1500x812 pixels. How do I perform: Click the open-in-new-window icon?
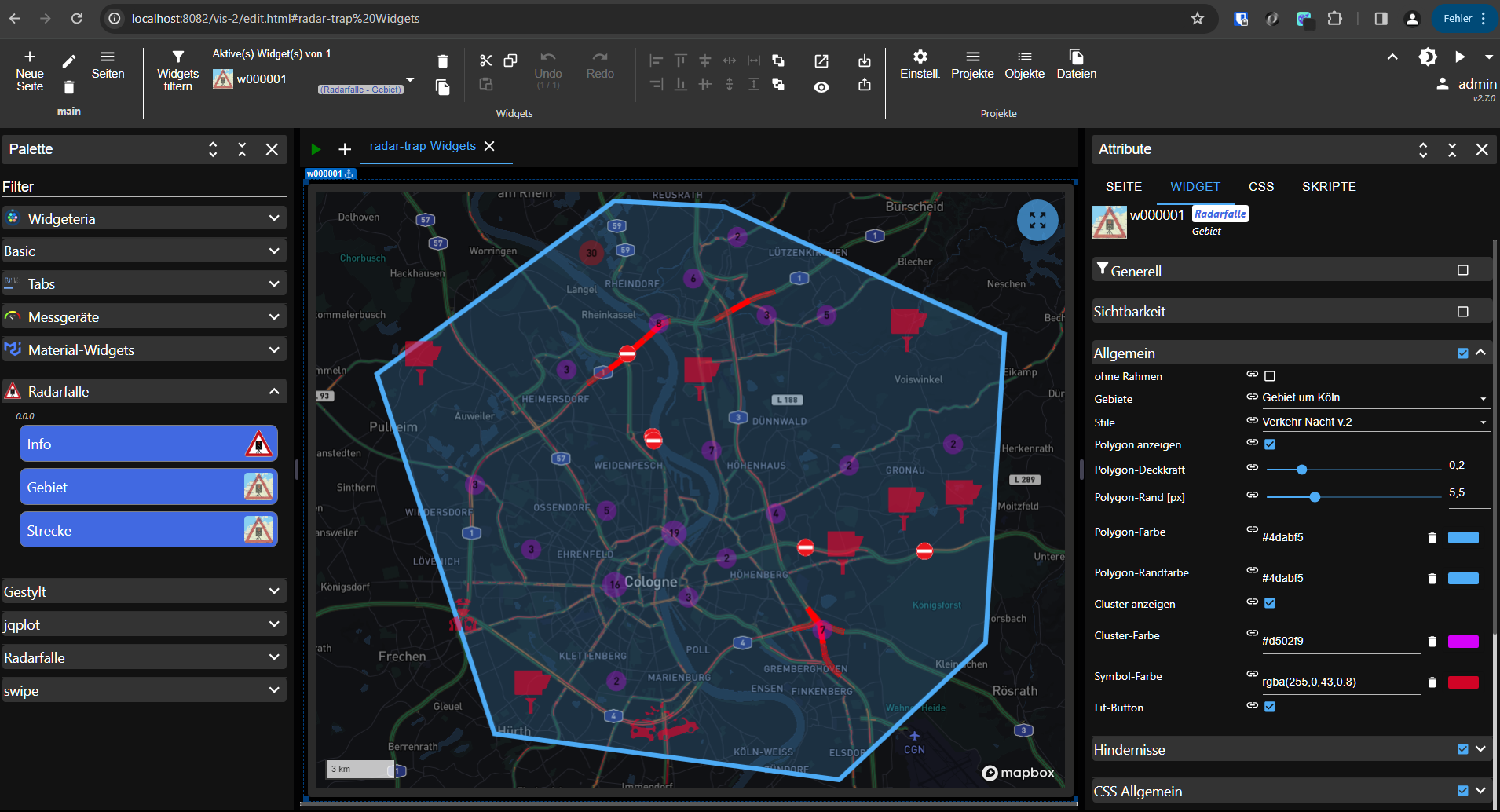point(821,60)
